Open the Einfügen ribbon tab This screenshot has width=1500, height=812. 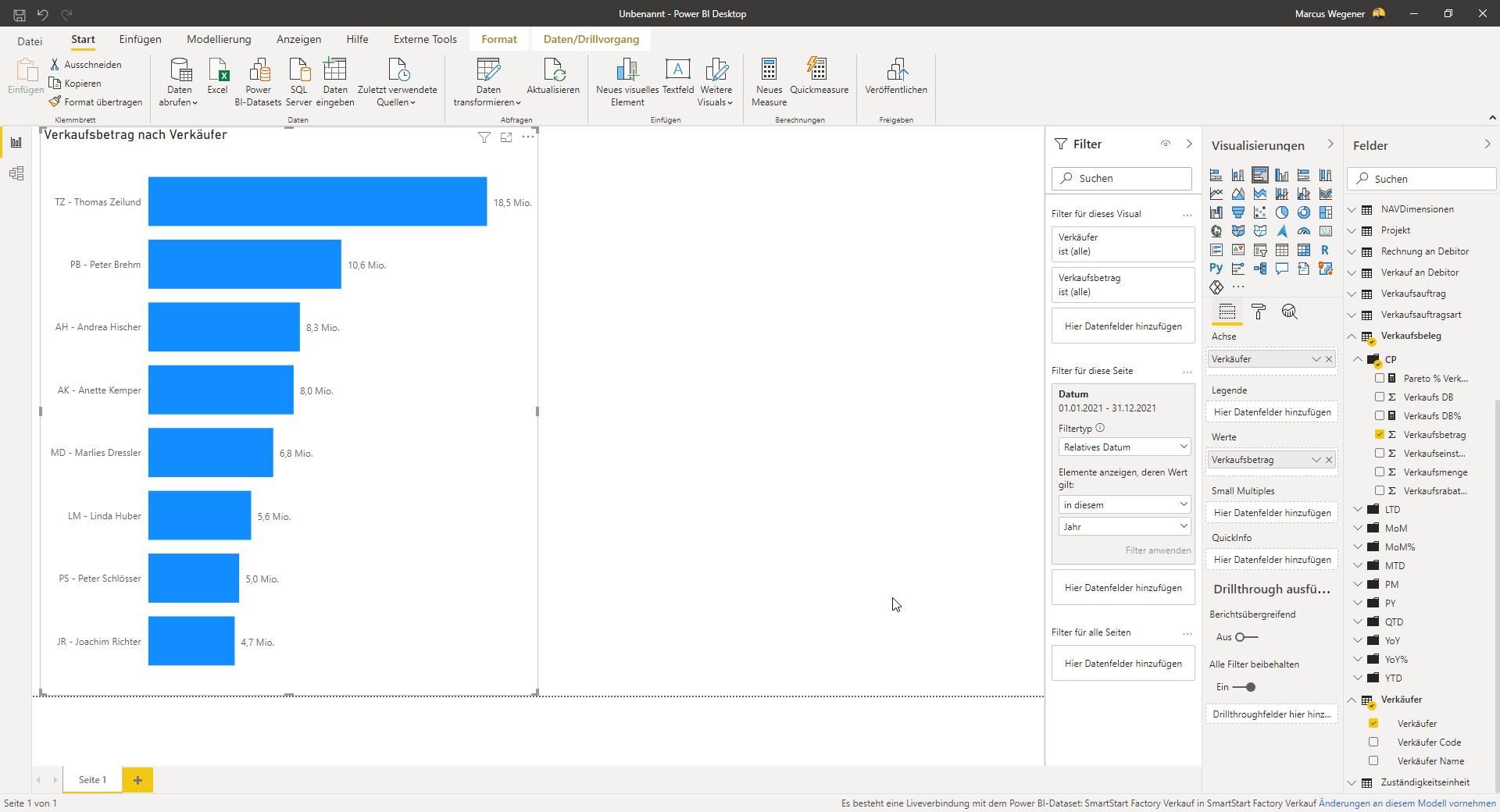click(x=140, y=39)
